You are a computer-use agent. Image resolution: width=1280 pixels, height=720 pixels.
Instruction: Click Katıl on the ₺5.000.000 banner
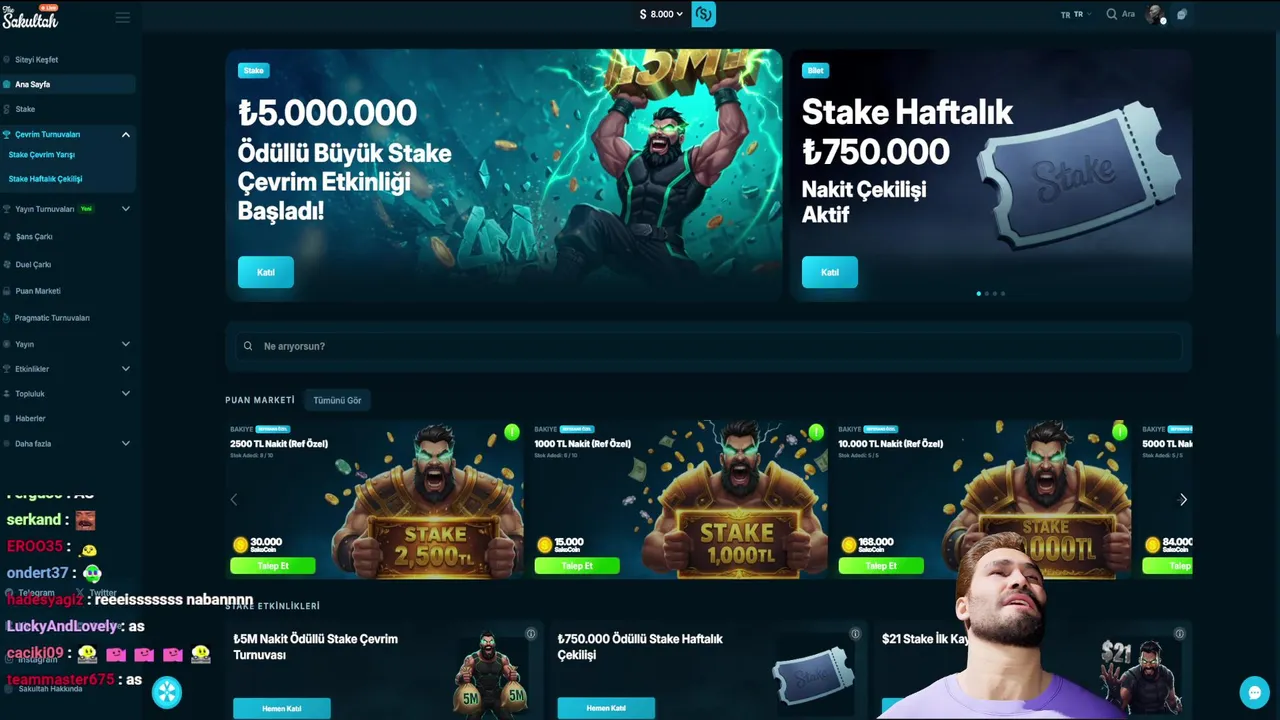(x=266, y=272)
